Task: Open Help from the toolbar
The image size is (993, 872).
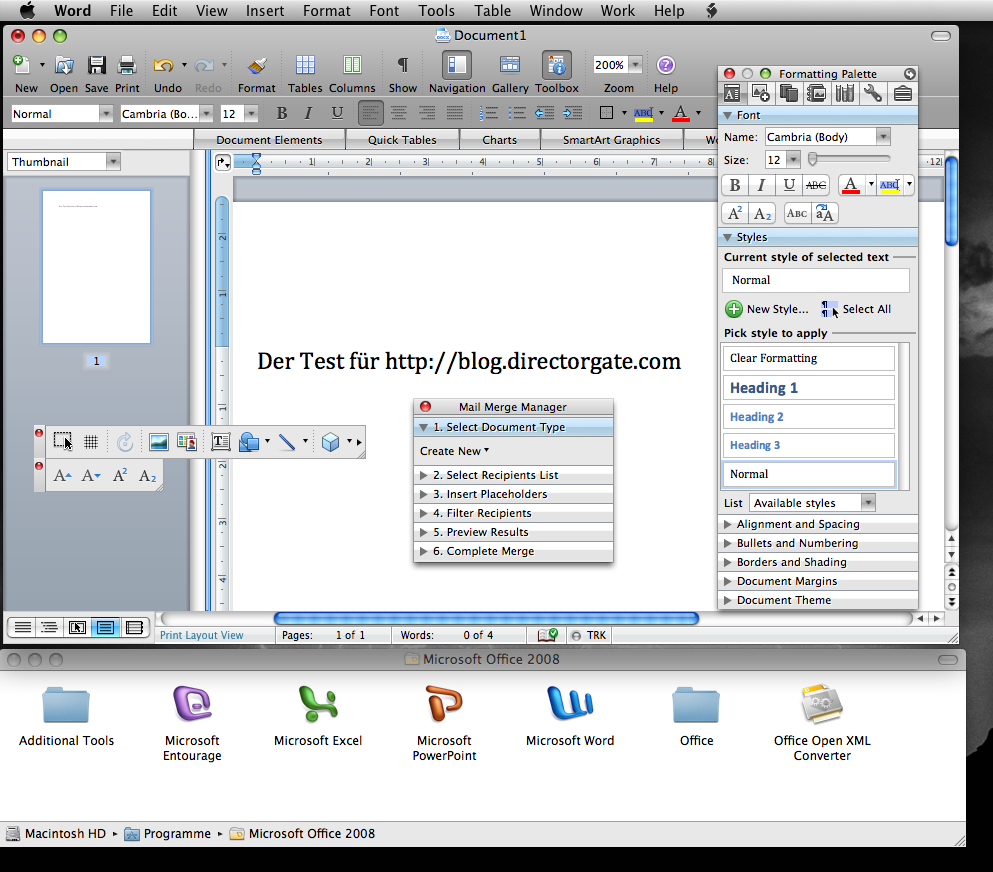Action: 666,65
